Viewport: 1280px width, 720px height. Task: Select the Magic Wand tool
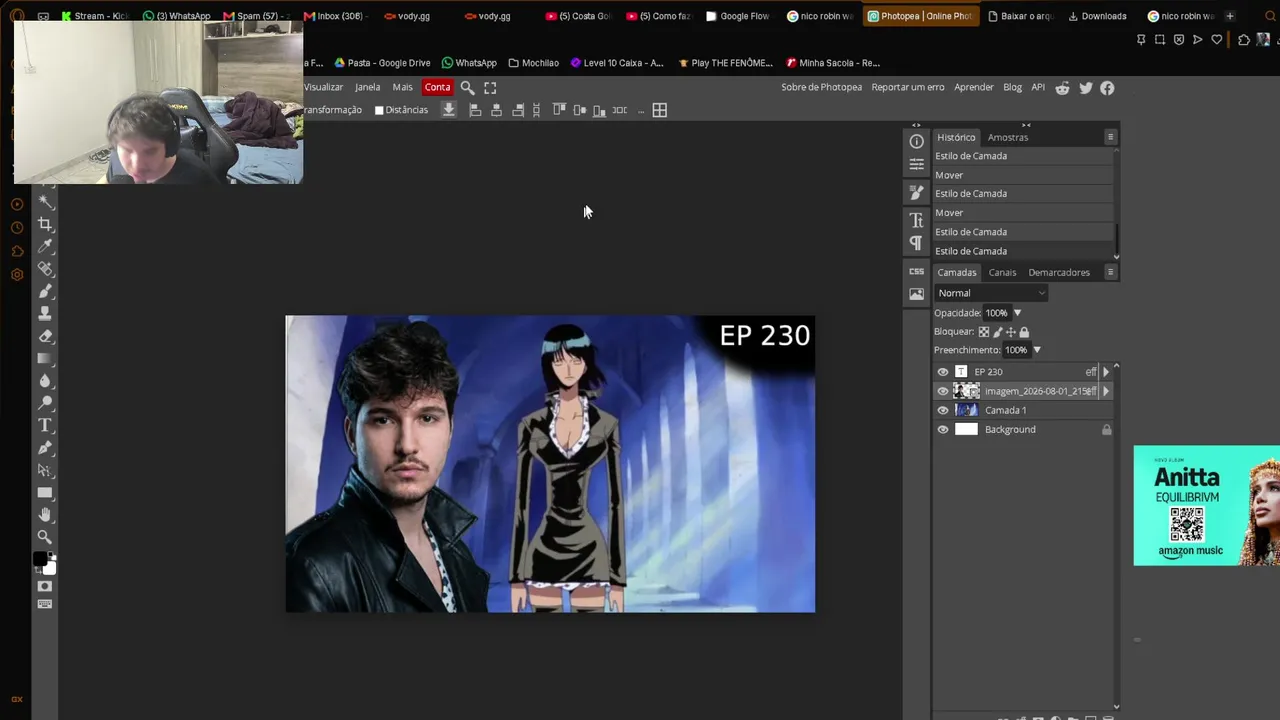coord(45,201)
